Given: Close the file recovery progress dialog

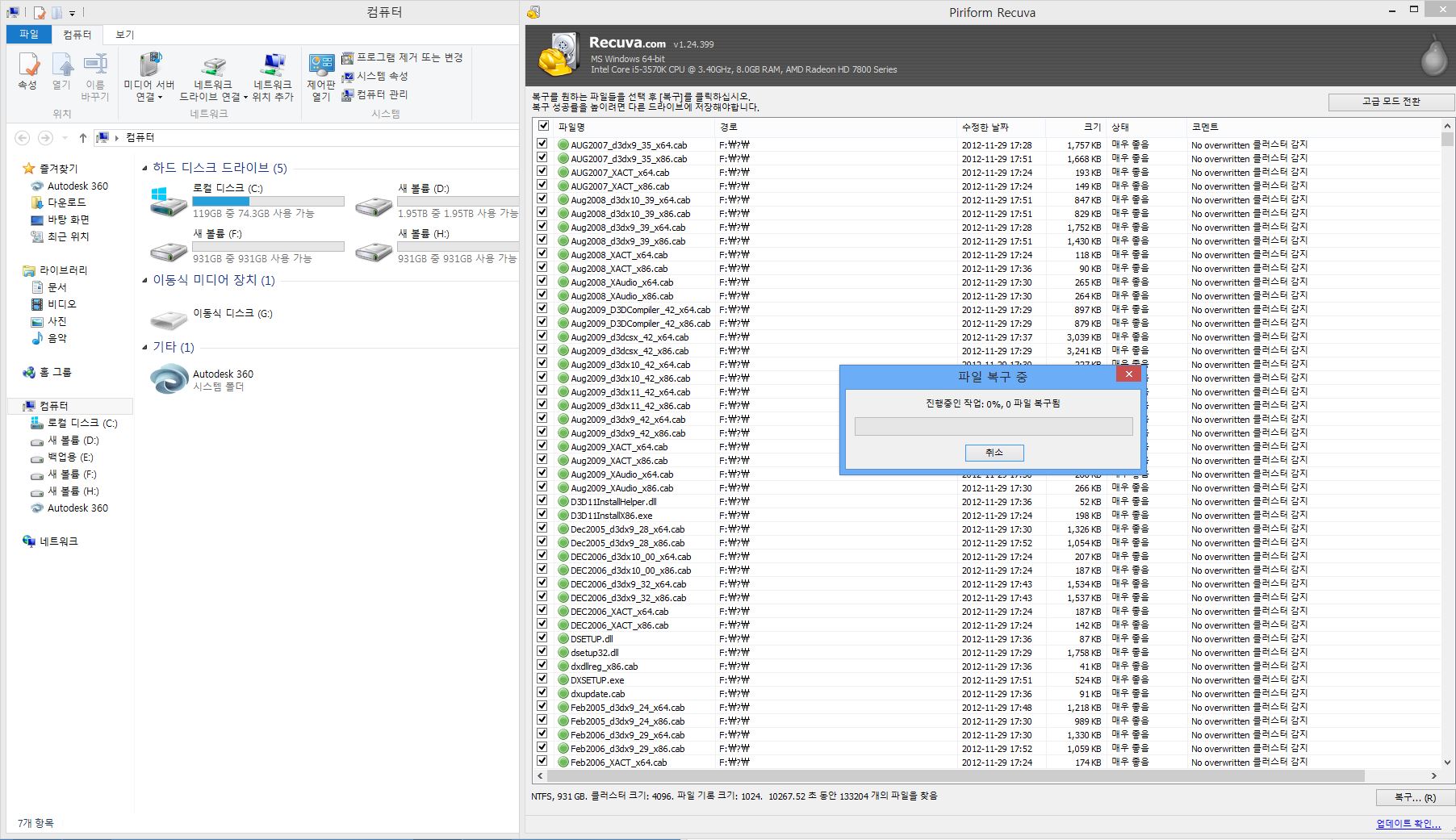Looking at the screenshot, I should (1128, 374).
